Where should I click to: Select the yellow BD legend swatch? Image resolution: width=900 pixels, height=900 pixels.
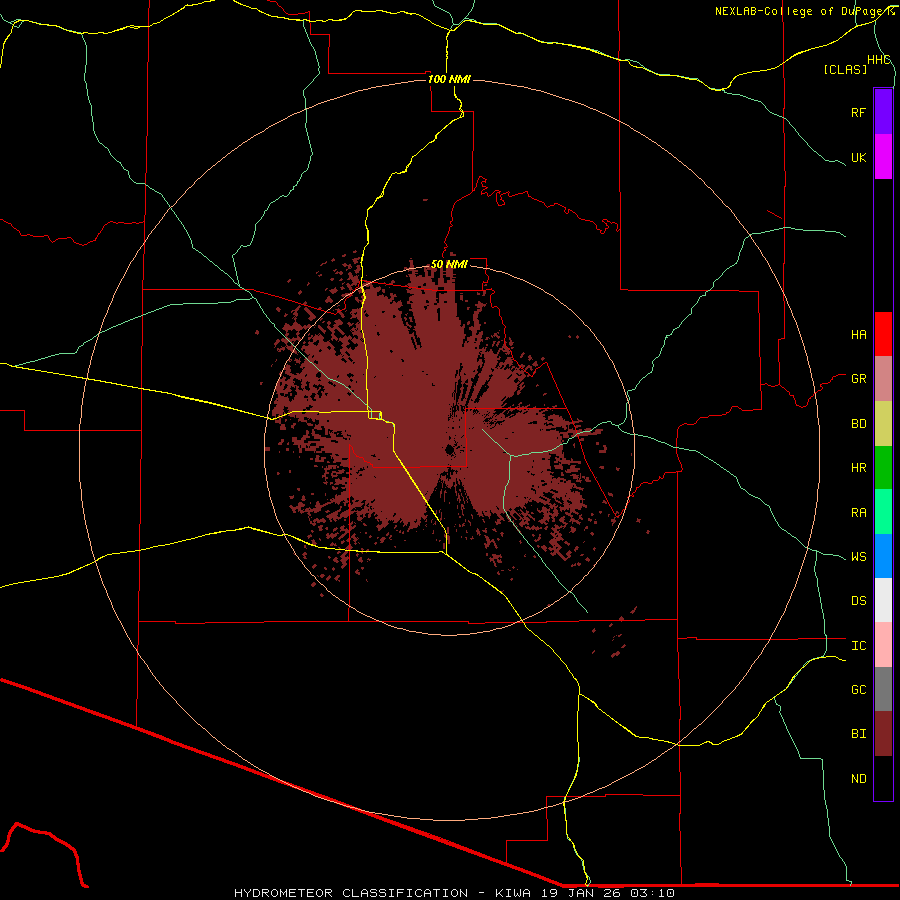pyautogui.click(x=883, y=424)
